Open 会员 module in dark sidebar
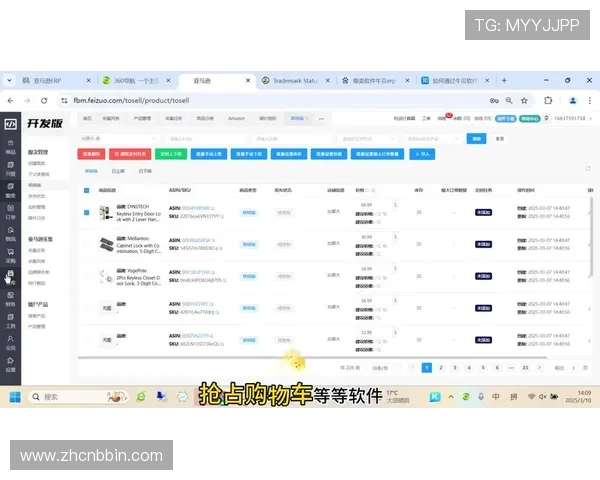 click(x=10, y=343)
